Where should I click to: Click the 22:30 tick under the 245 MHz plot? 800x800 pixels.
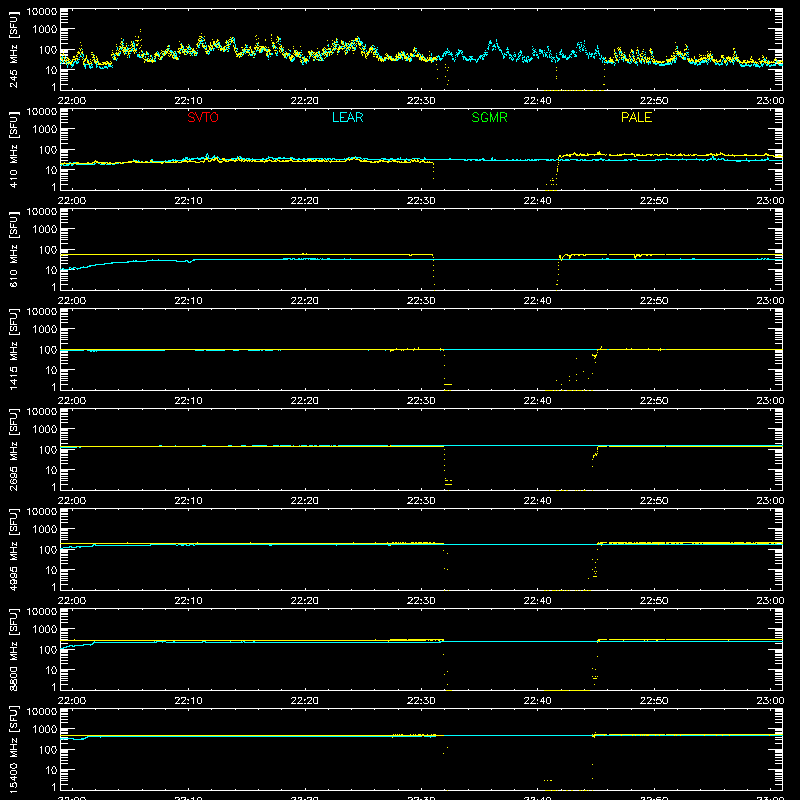[x=421, y=101]
